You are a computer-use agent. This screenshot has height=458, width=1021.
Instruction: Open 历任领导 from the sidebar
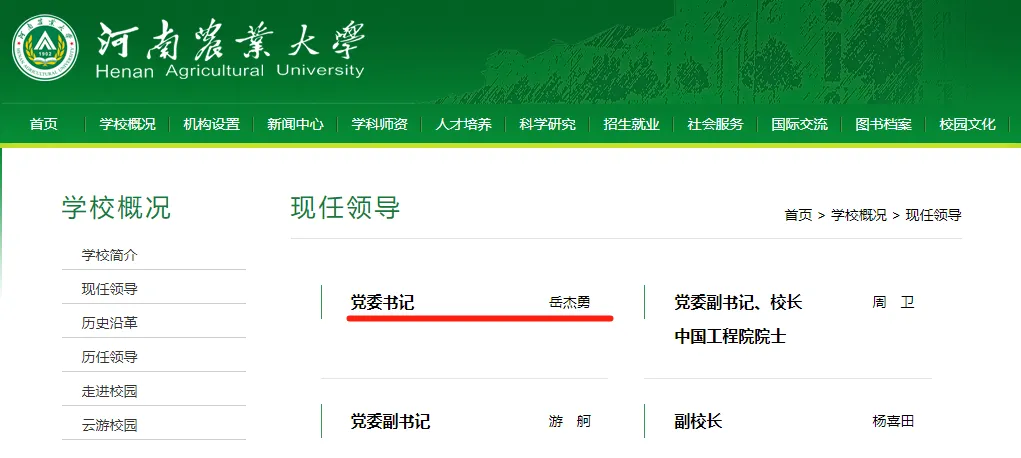tap(109, 357)
